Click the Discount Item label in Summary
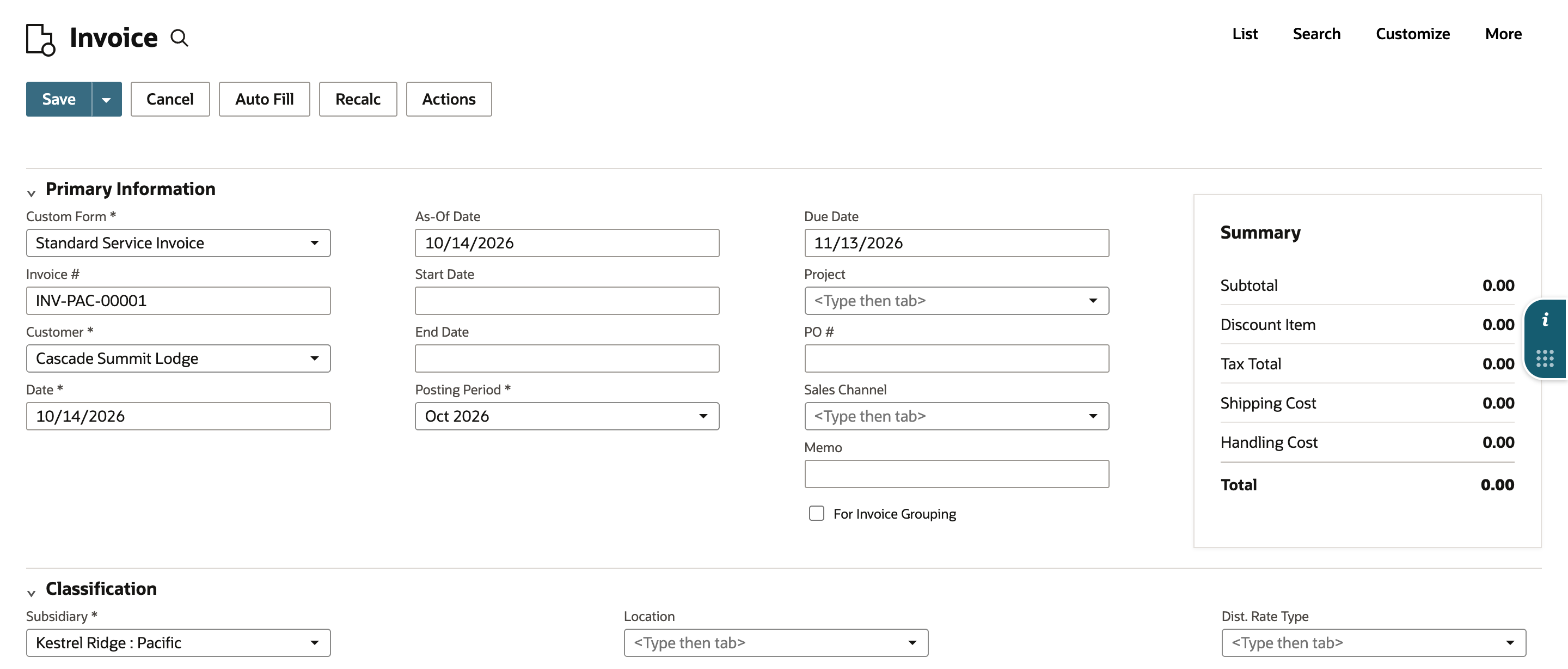This screenshot has width=1568, height=669. tap(1268, 325)
